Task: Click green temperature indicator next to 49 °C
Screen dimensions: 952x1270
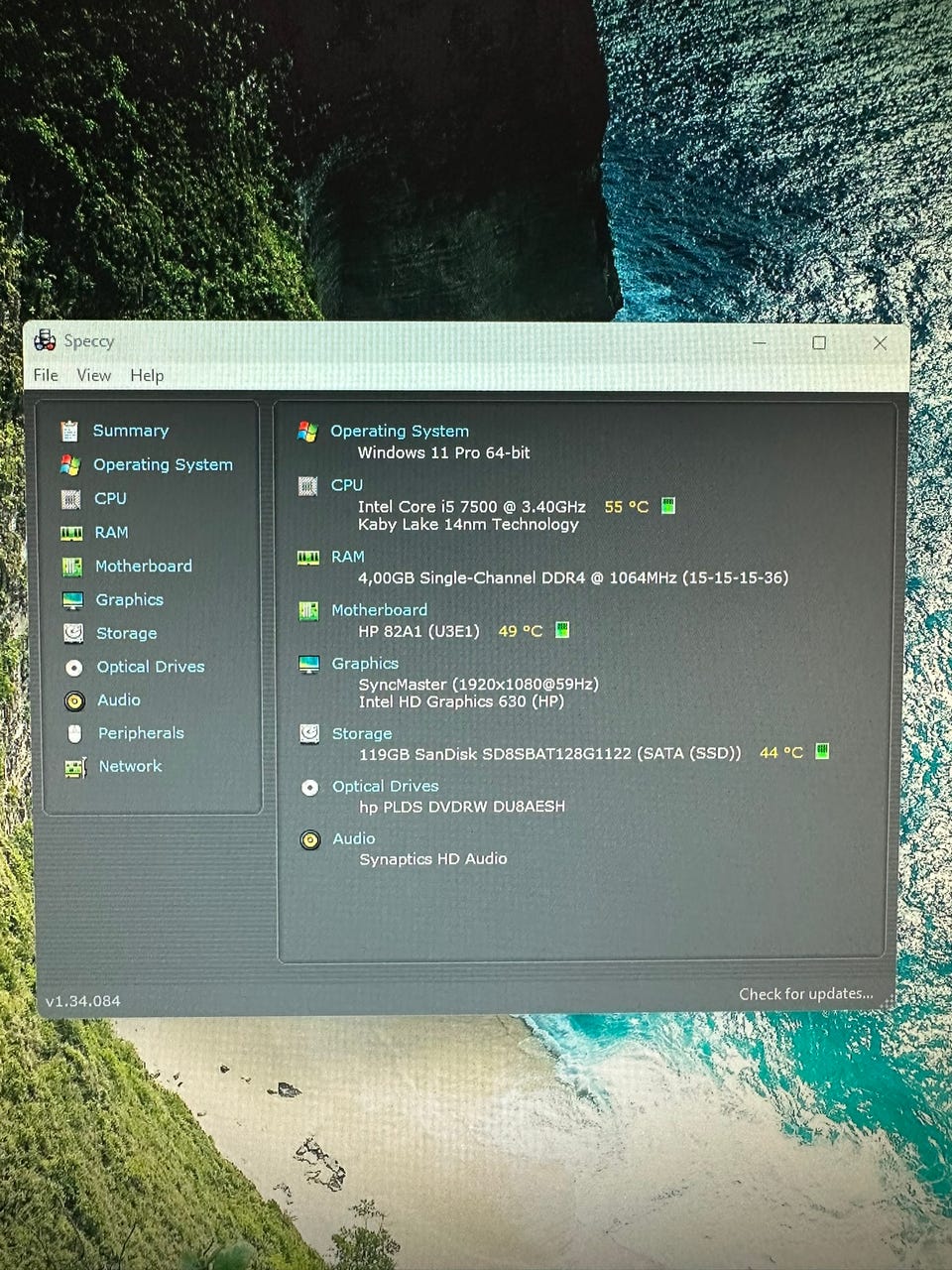Action: pyautogui.click(x=562, y=630)
